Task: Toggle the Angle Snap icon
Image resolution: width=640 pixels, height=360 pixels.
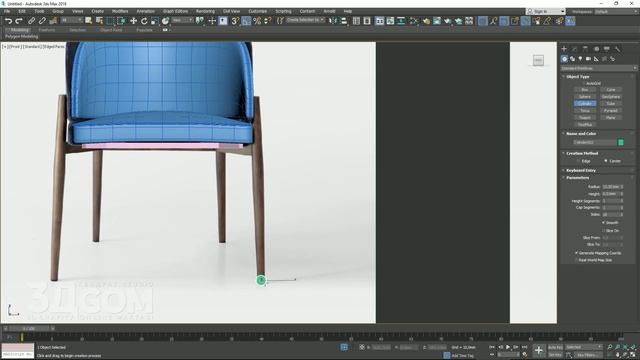Action: (x=246, y=20)
